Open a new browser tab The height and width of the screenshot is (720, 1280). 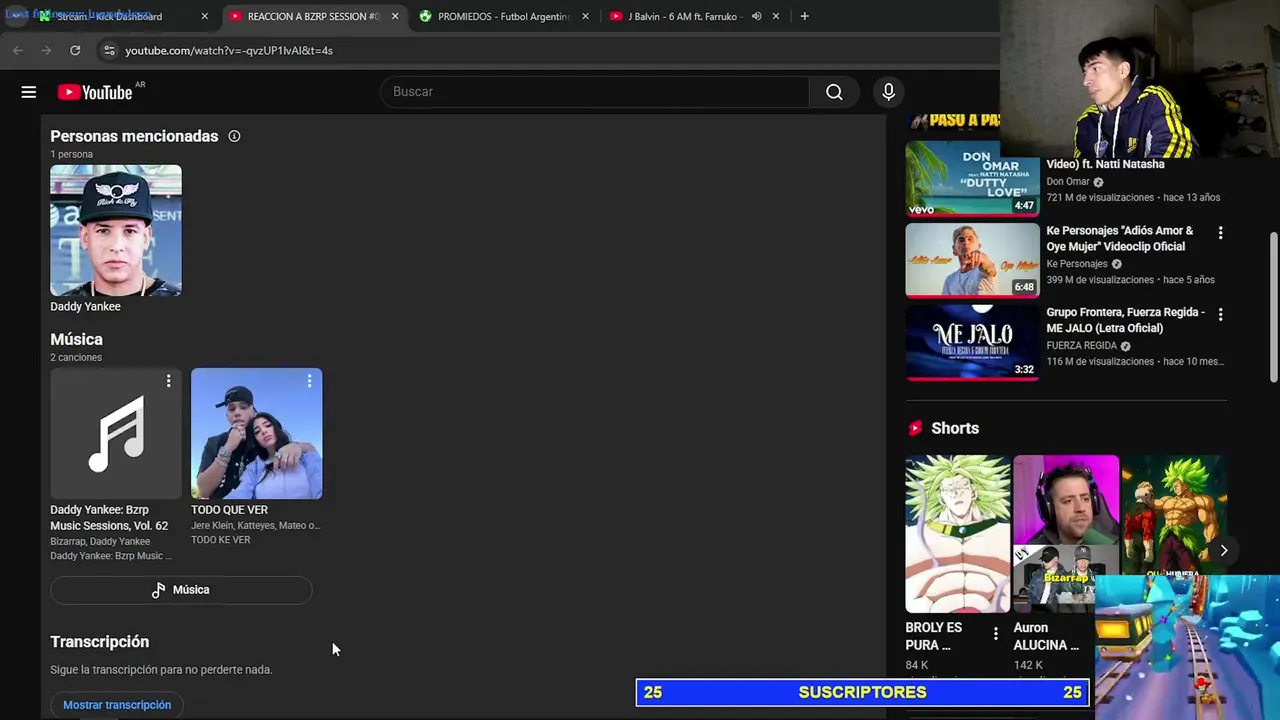tap(804, 16)
